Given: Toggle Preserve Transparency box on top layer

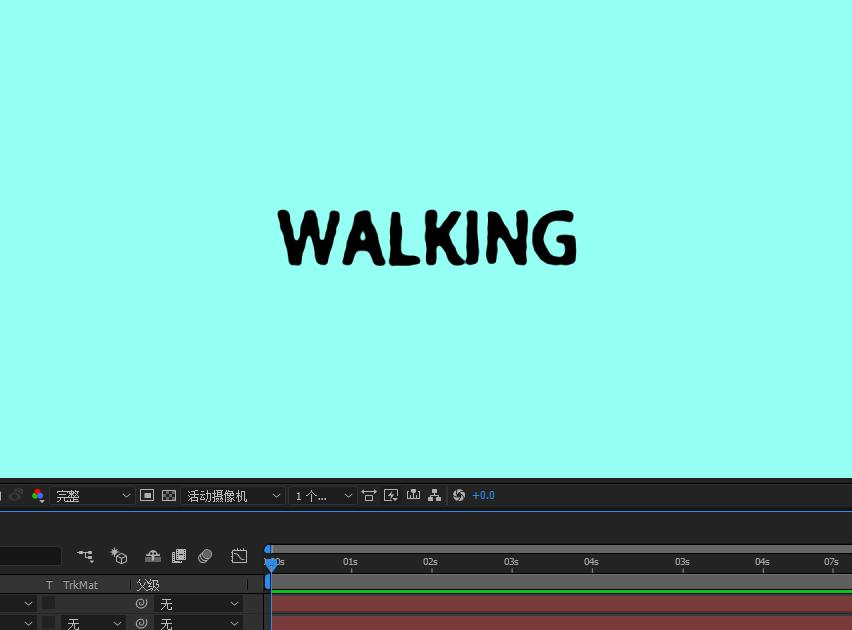Looking at the screenshot, I should (48, 602).
